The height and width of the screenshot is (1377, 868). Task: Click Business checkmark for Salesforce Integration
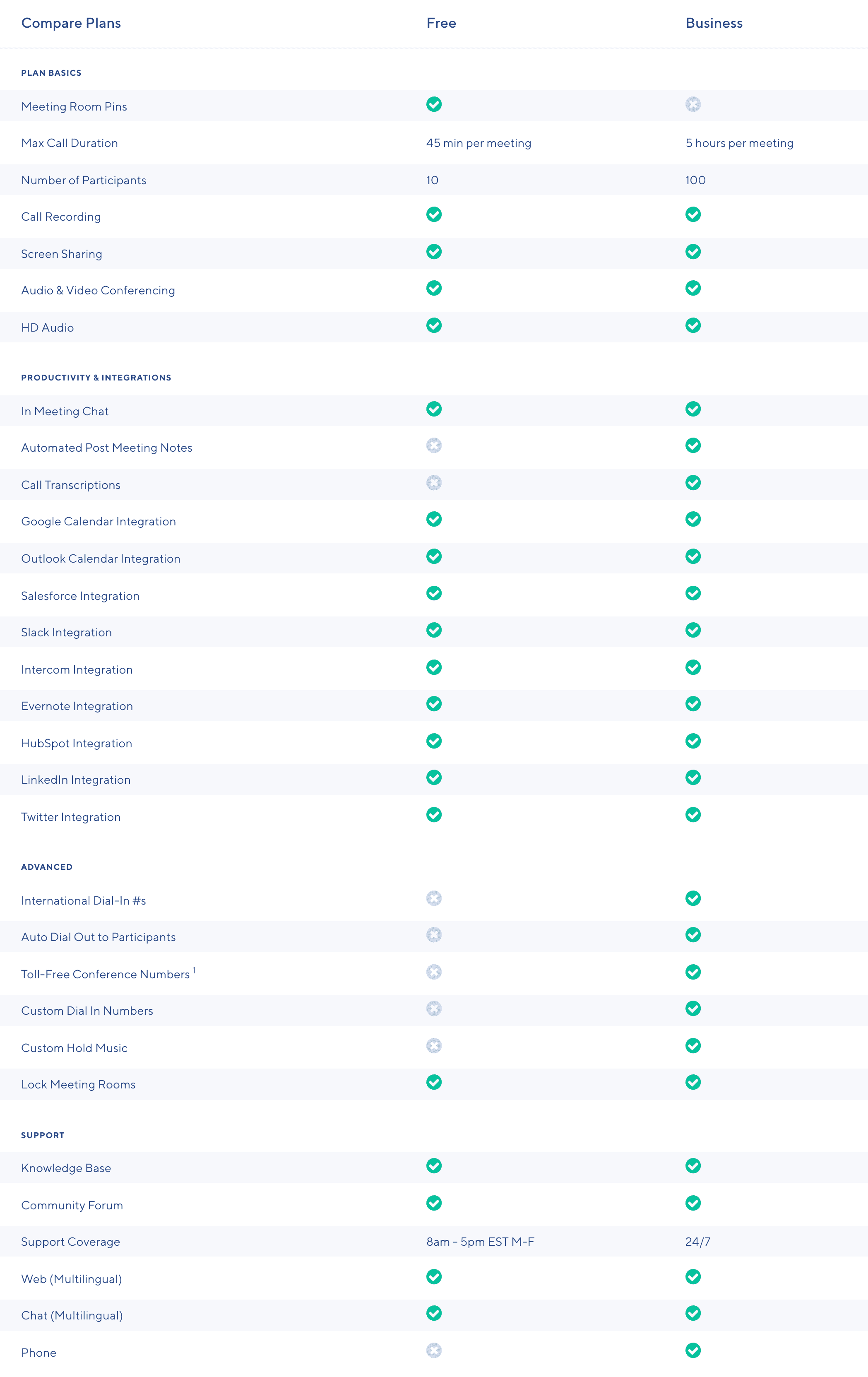(693, 593)
